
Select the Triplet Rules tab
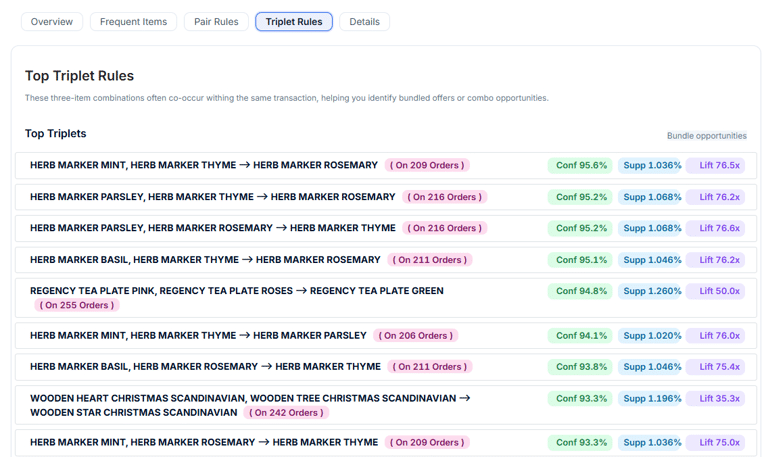(294, 22)
